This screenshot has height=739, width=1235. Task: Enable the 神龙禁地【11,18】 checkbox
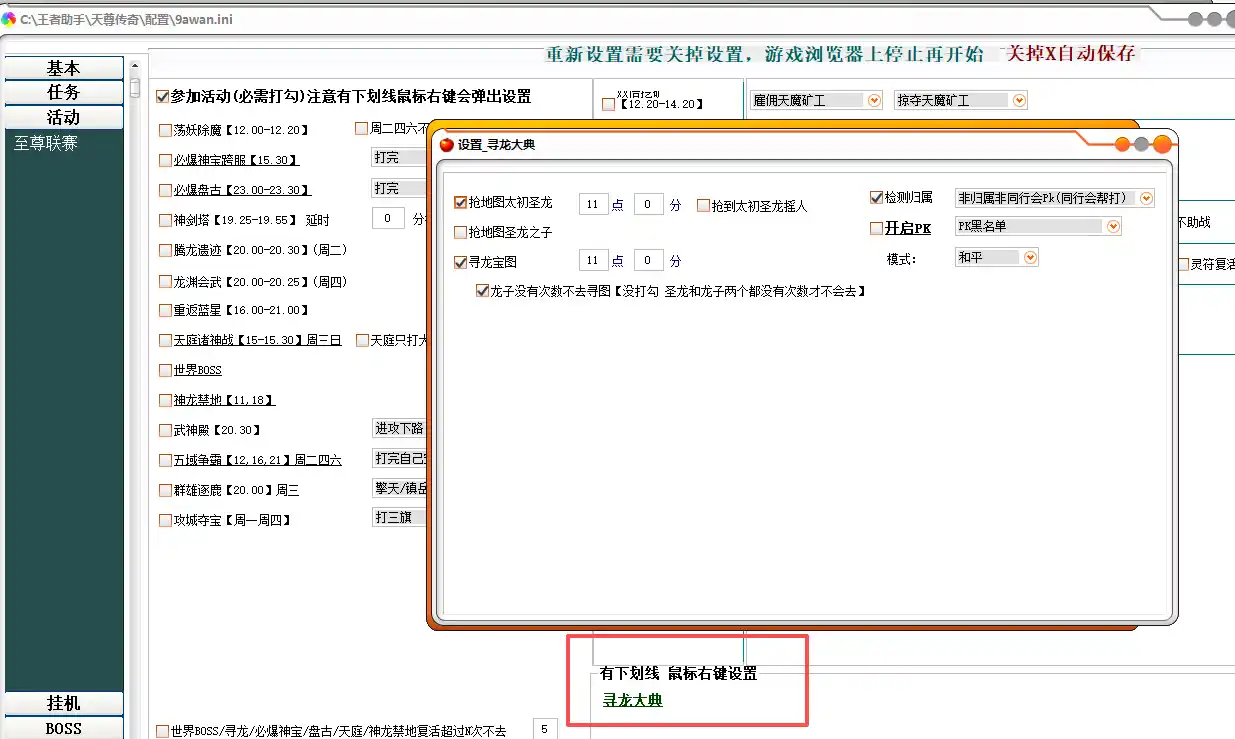[x=165, y=400]
